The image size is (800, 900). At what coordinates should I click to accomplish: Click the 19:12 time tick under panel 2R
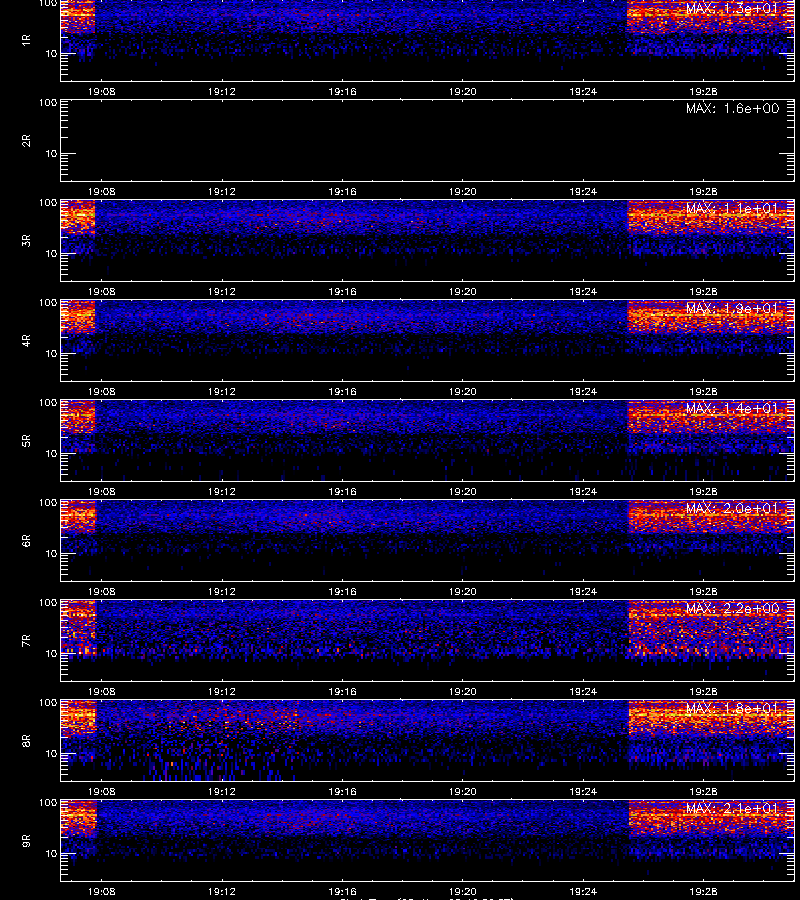tap(222, 192)
